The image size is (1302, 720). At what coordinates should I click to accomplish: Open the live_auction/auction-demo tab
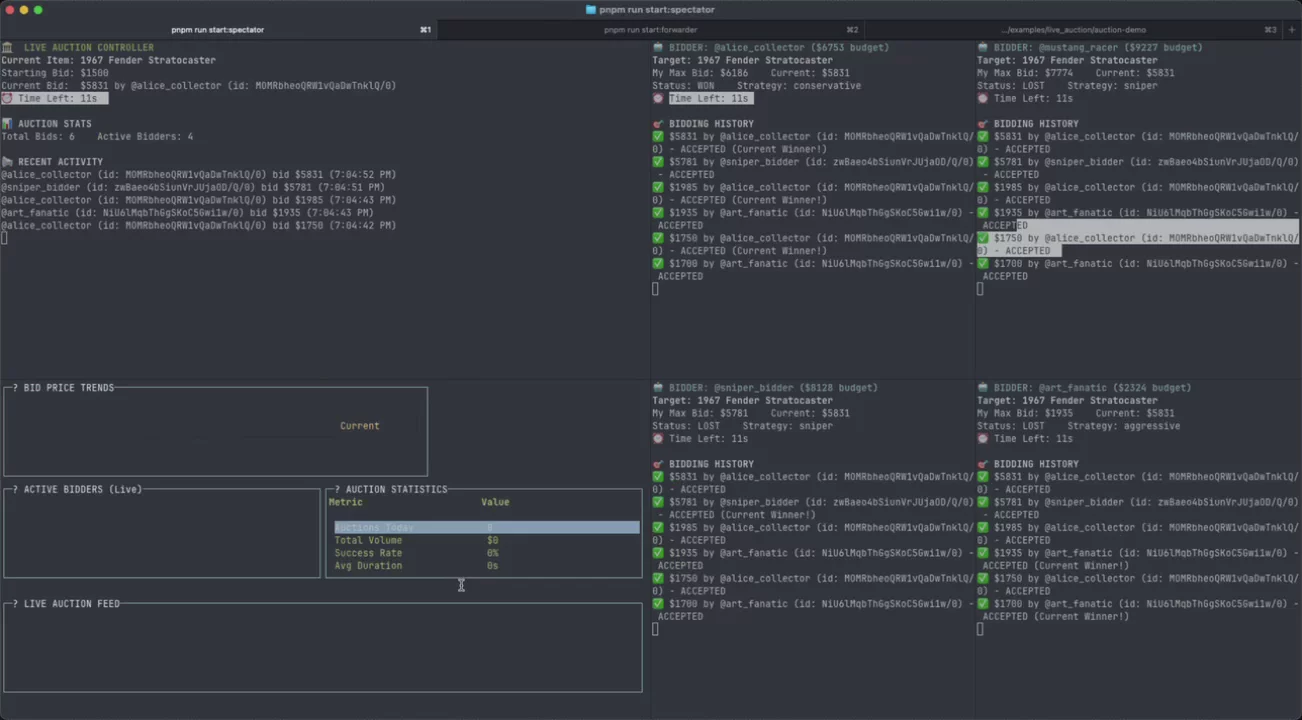tap(1075, 30)
